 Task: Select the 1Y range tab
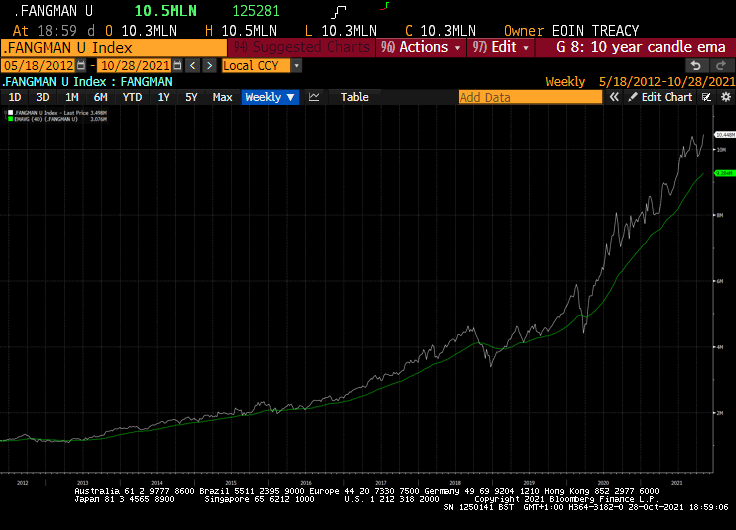tap(163, 97)
